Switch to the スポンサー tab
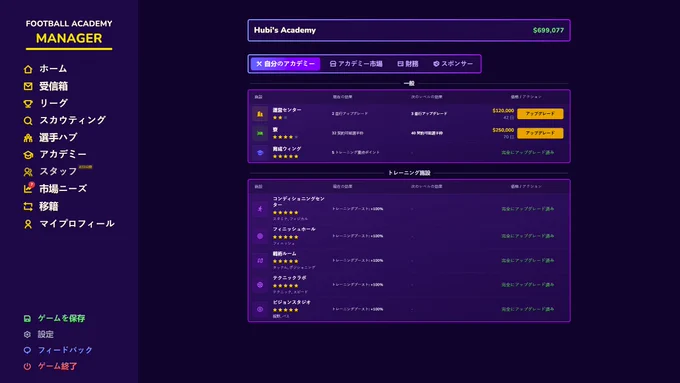 453,64
